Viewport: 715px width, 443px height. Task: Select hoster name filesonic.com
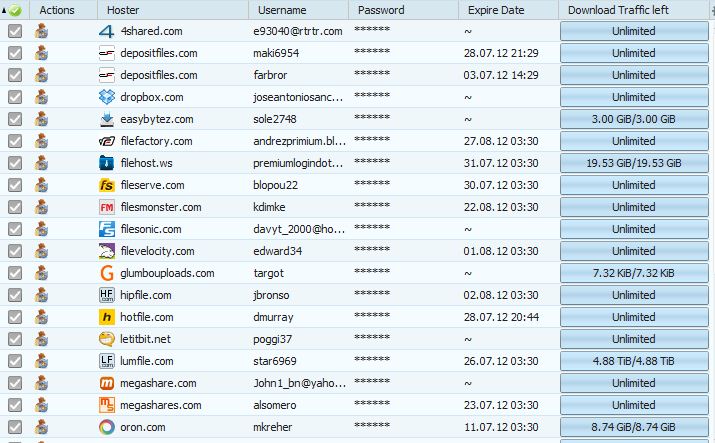coord(151,229)
